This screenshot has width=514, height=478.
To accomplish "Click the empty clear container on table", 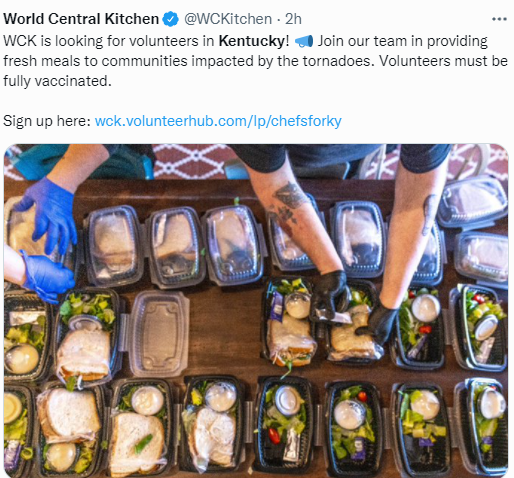I will 159,333.
